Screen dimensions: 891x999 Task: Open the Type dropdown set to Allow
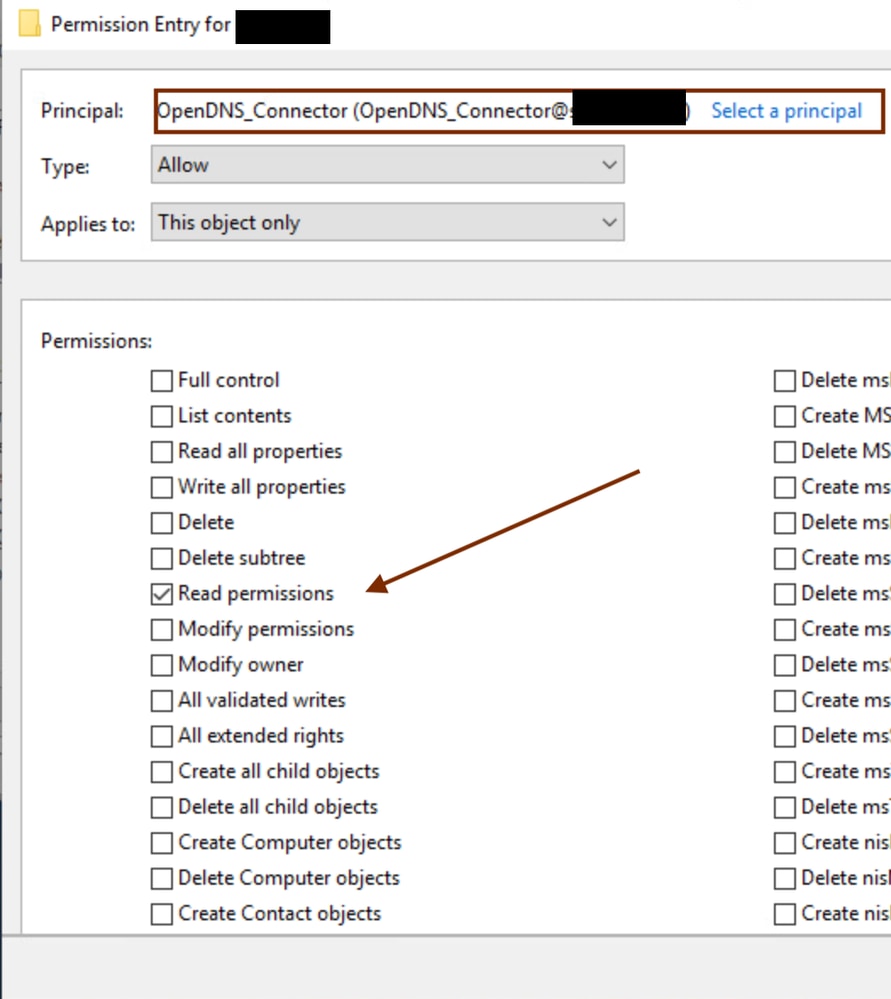pyautogui.click(x=388, y=165)
